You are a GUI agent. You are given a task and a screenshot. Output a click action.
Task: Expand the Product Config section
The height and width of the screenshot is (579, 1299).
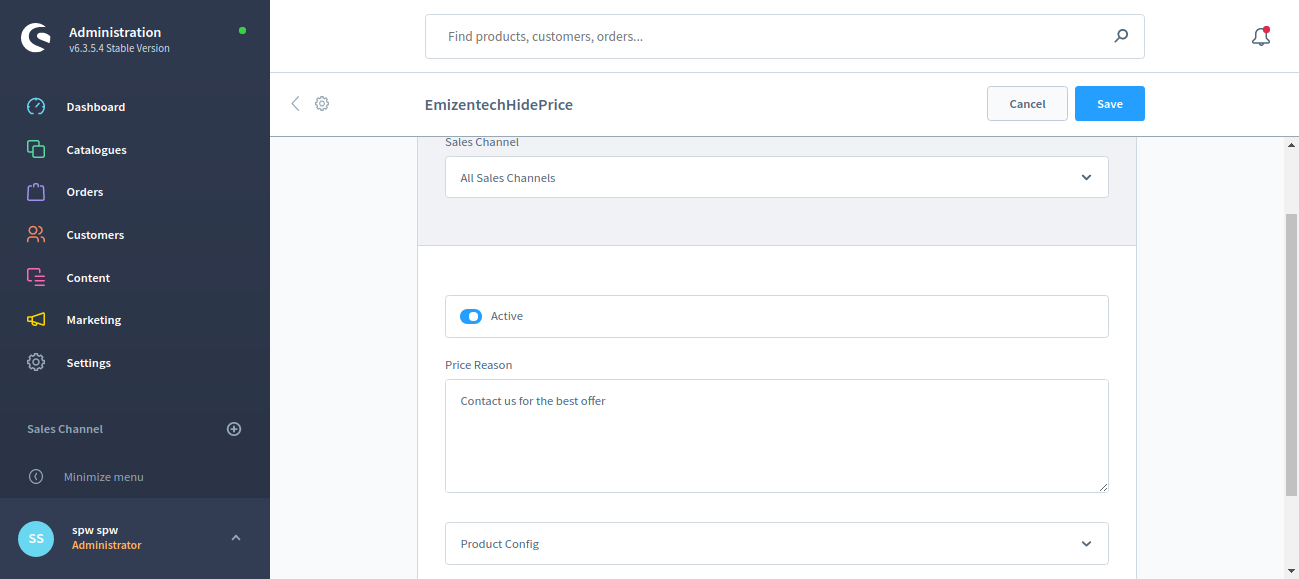tap(776, 543)
